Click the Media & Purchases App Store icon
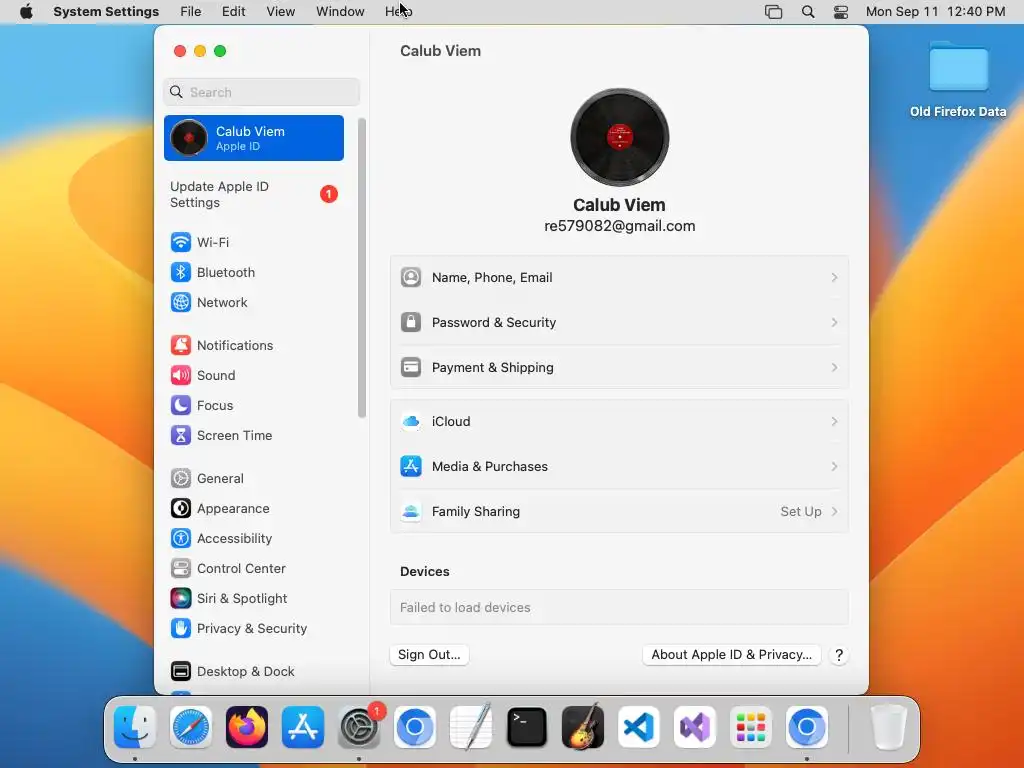Image resolution: width=1024 pixels, height=768 pixels. tap(411, 467)
